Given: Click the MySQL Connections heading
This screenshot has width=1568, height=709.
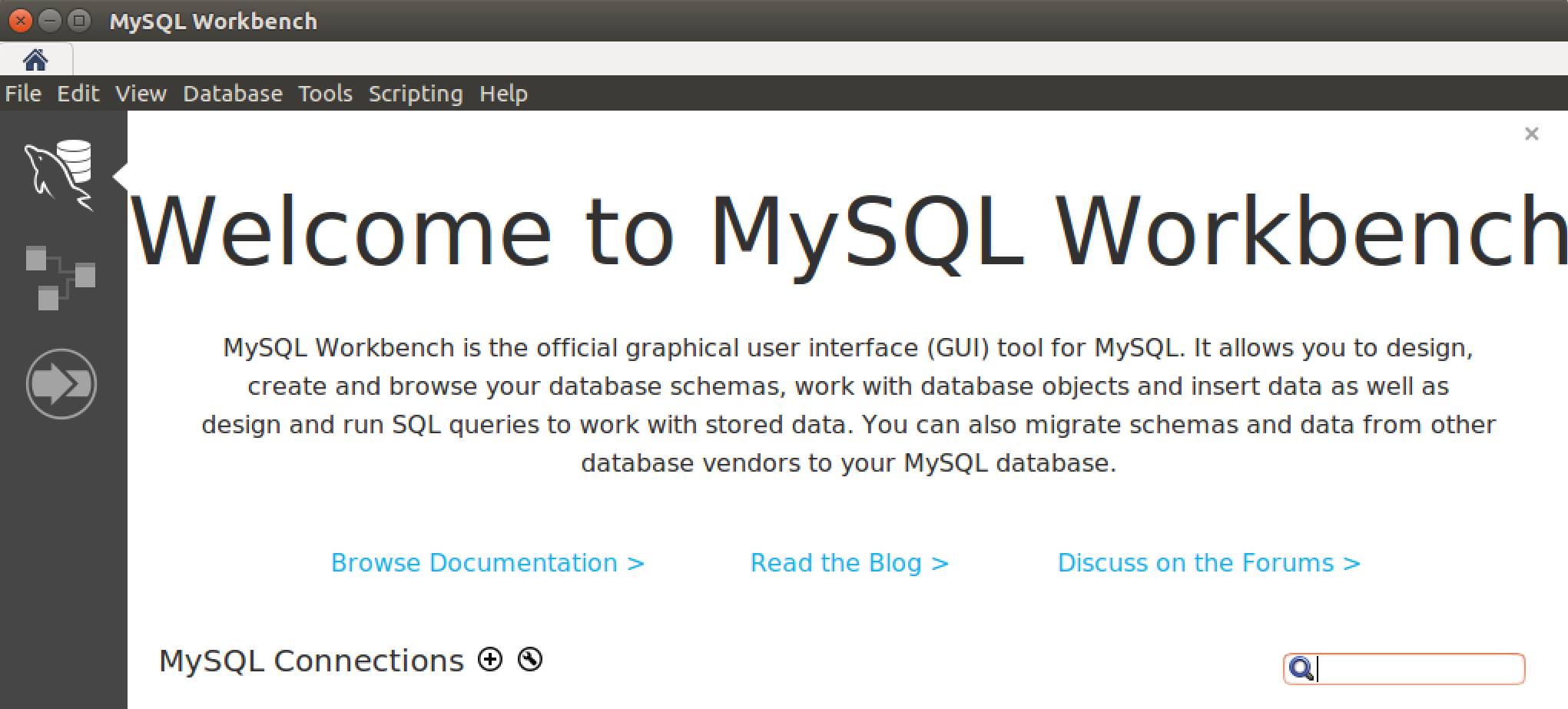Looking at the screenshot, I should [x=310, y=659].
